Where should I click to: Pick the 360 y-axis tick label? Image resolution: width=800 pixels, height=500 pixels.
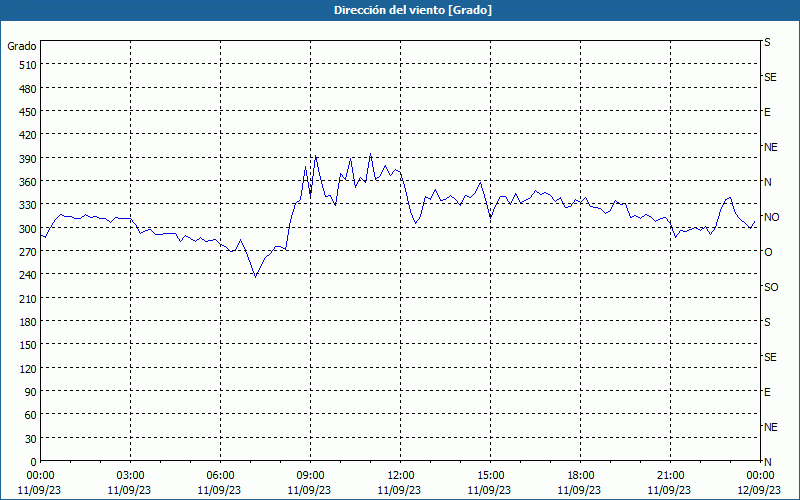coord(29,182)
